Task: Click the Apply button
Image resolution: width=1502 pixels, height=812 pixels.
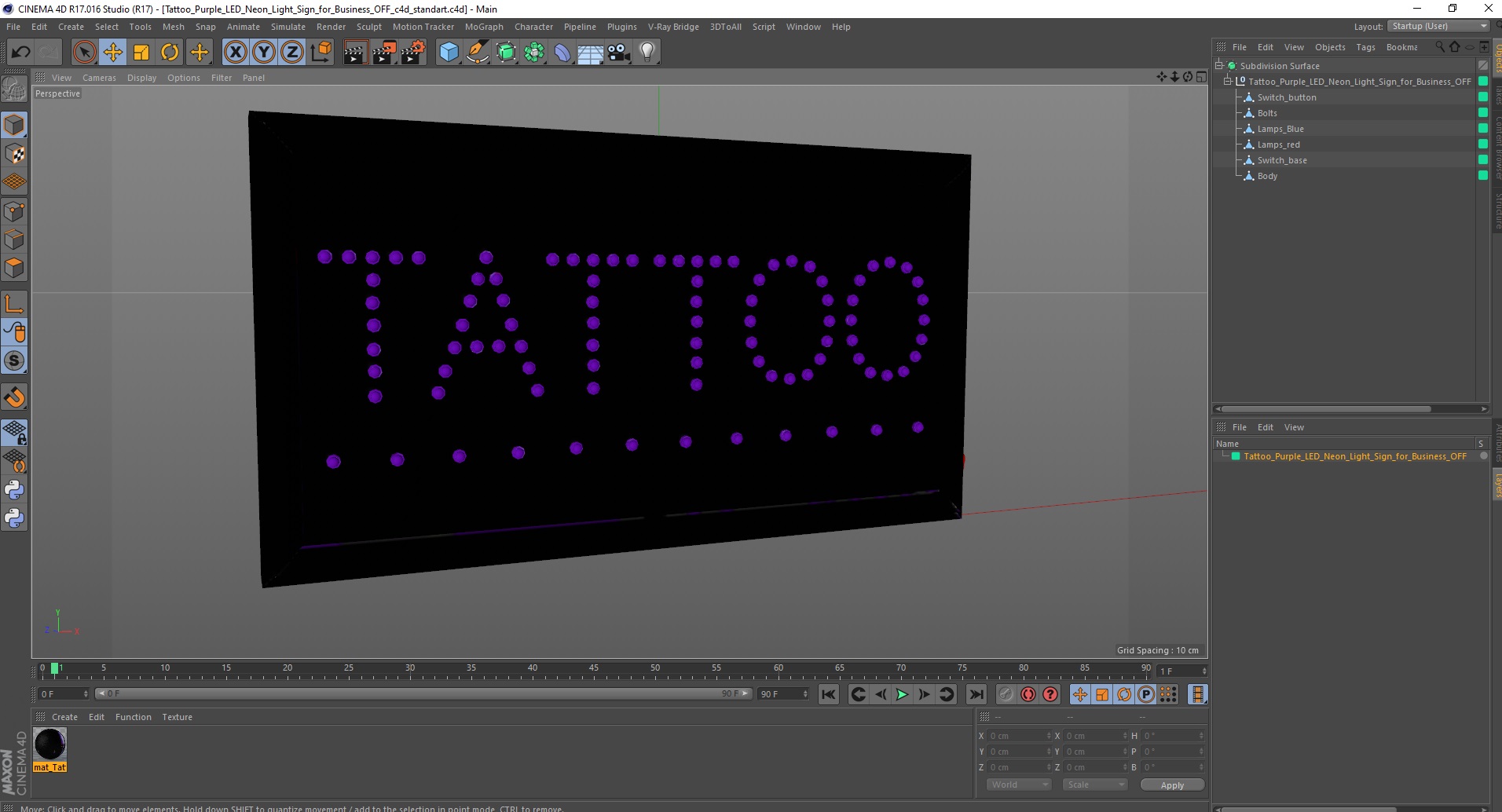Action: pyautogui.click(x=1172, y=785)
